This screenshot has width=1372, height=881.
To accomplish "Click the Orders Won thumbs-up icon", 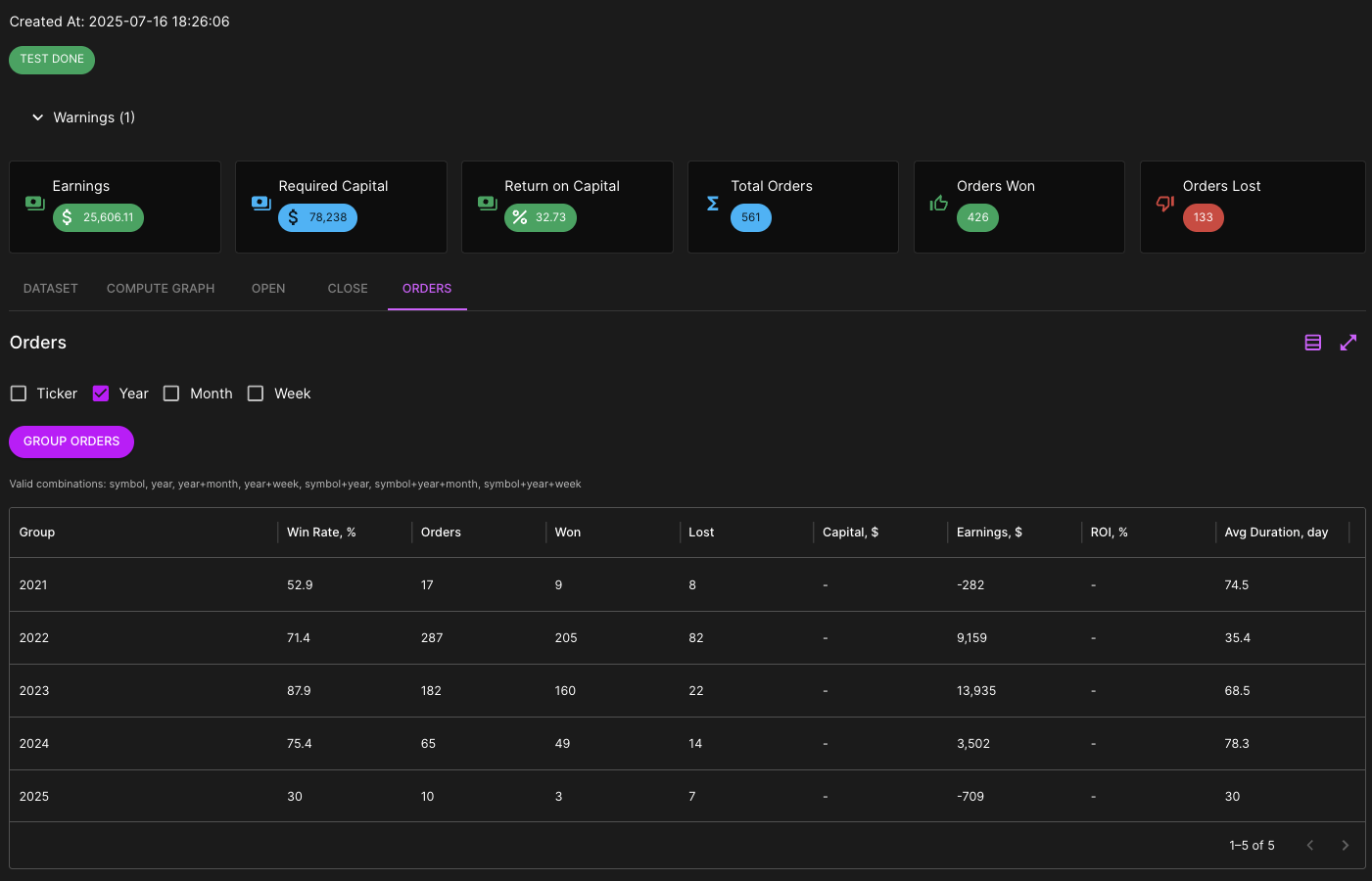I will click(x=939, y=203).
